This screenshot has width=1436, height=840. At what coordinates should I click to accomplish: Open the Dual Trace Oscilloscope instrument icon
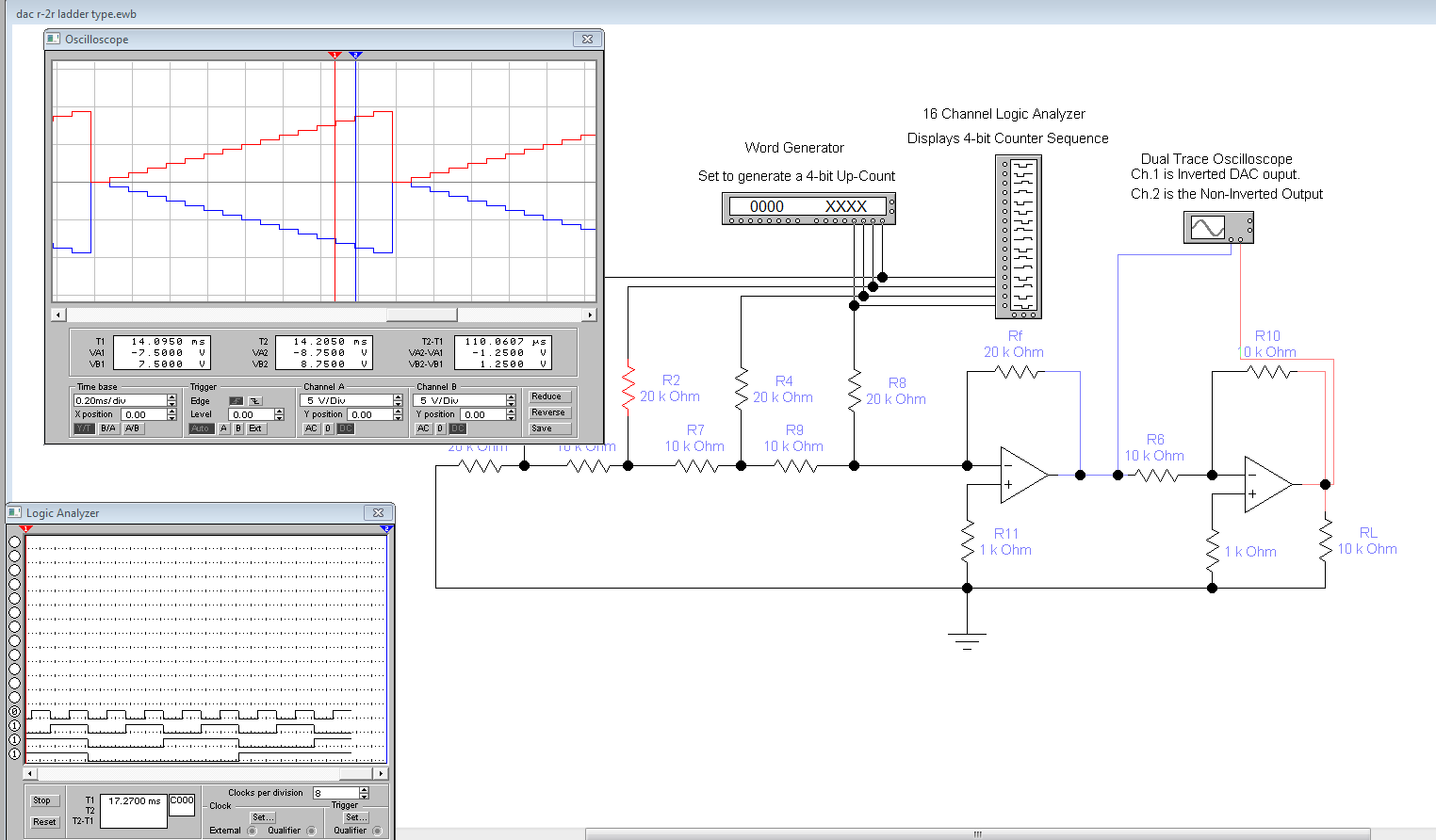point(1218,227)
